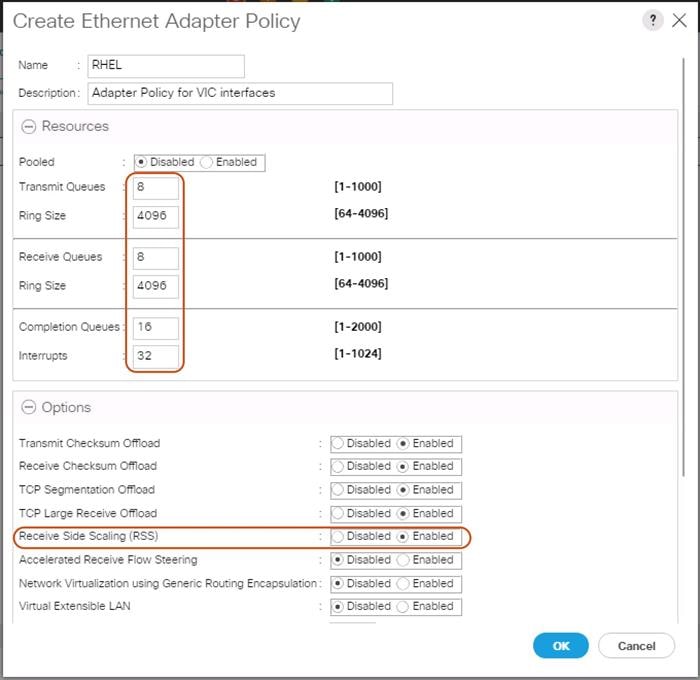Viewport: 700px width, 680px height.
Task: Click the Completion Queues field
Action: [155, 328]
